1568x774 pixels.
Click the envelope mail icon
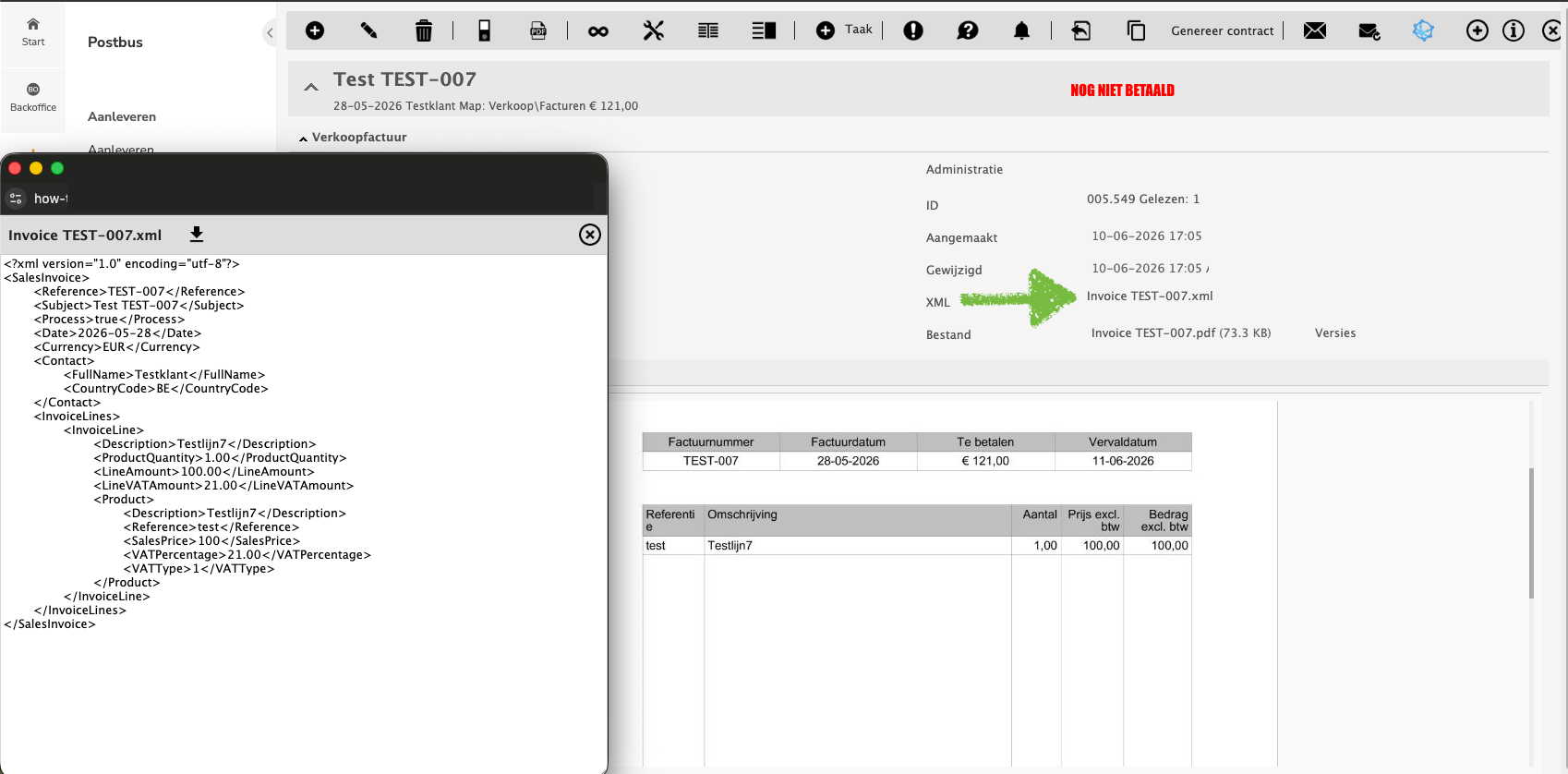(1315, 30)
